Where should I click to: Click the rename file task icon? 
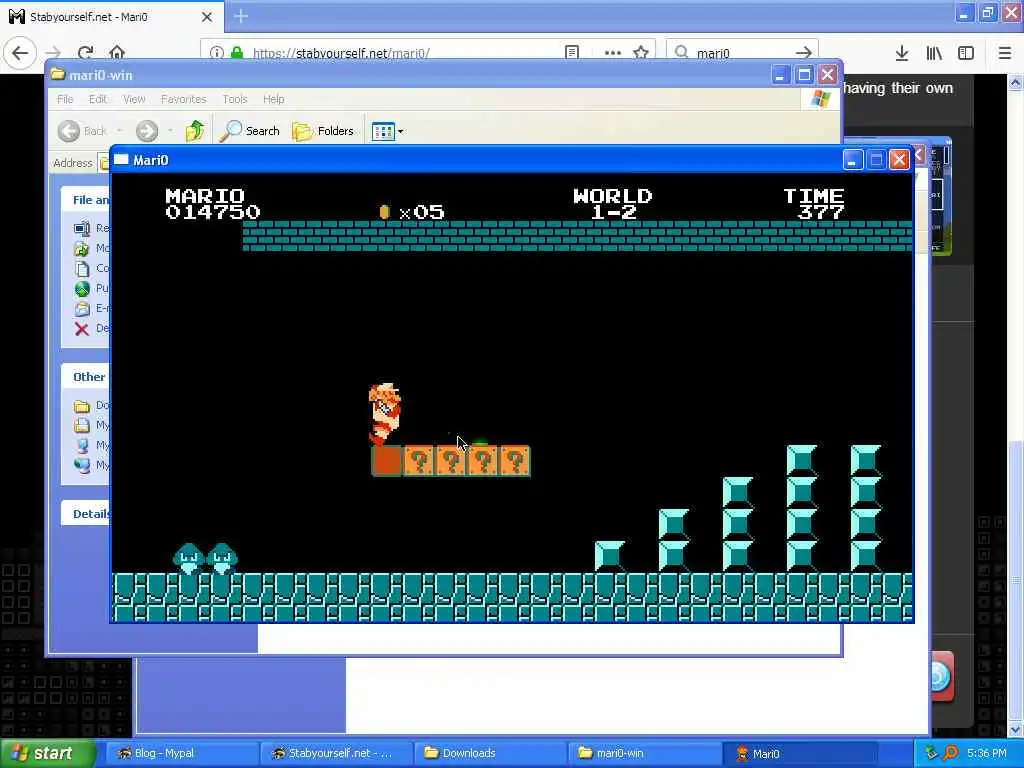click(82, 228)
